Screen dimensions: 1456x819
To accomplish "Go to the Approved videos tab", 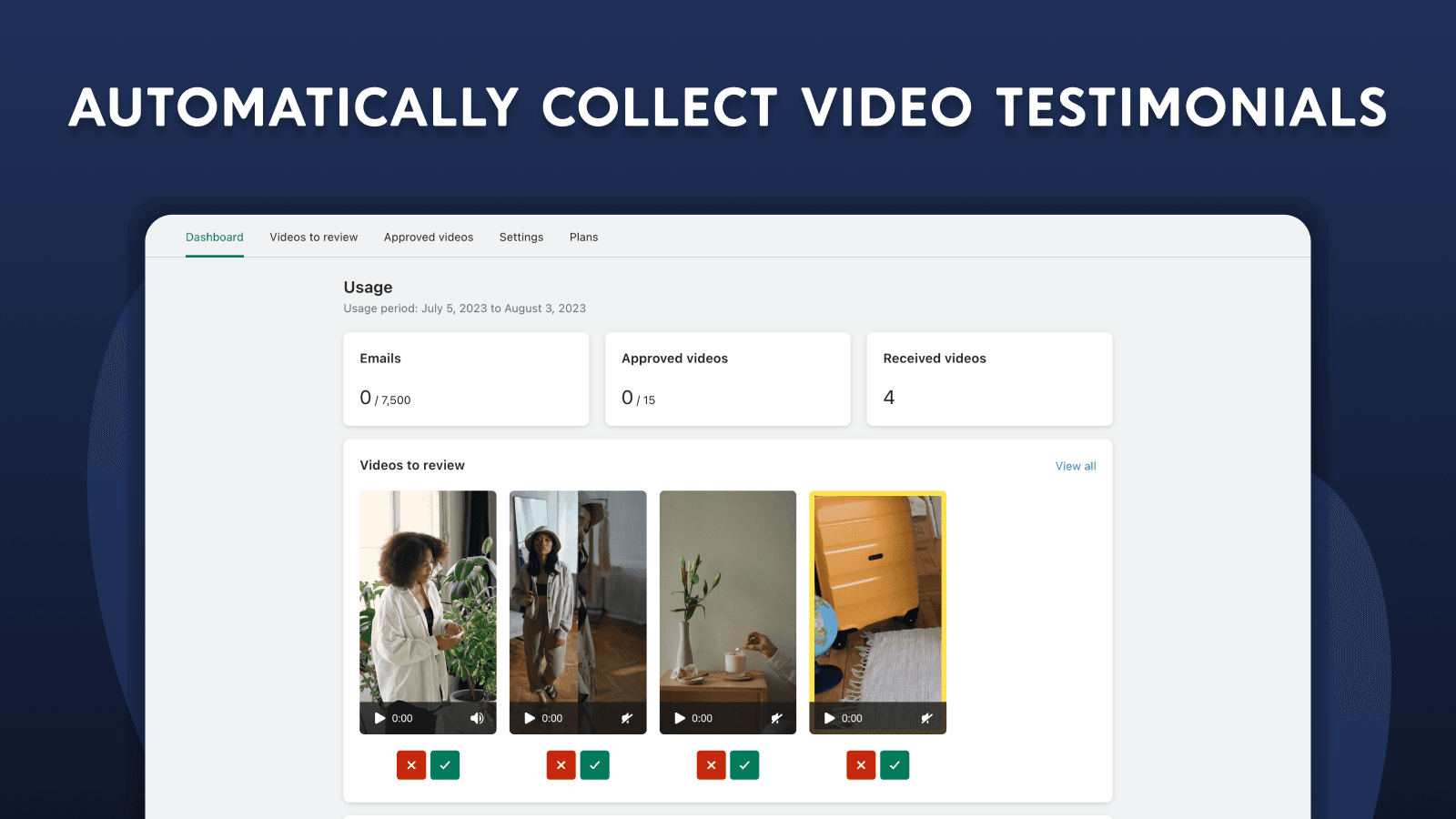I will click(429, 238).
